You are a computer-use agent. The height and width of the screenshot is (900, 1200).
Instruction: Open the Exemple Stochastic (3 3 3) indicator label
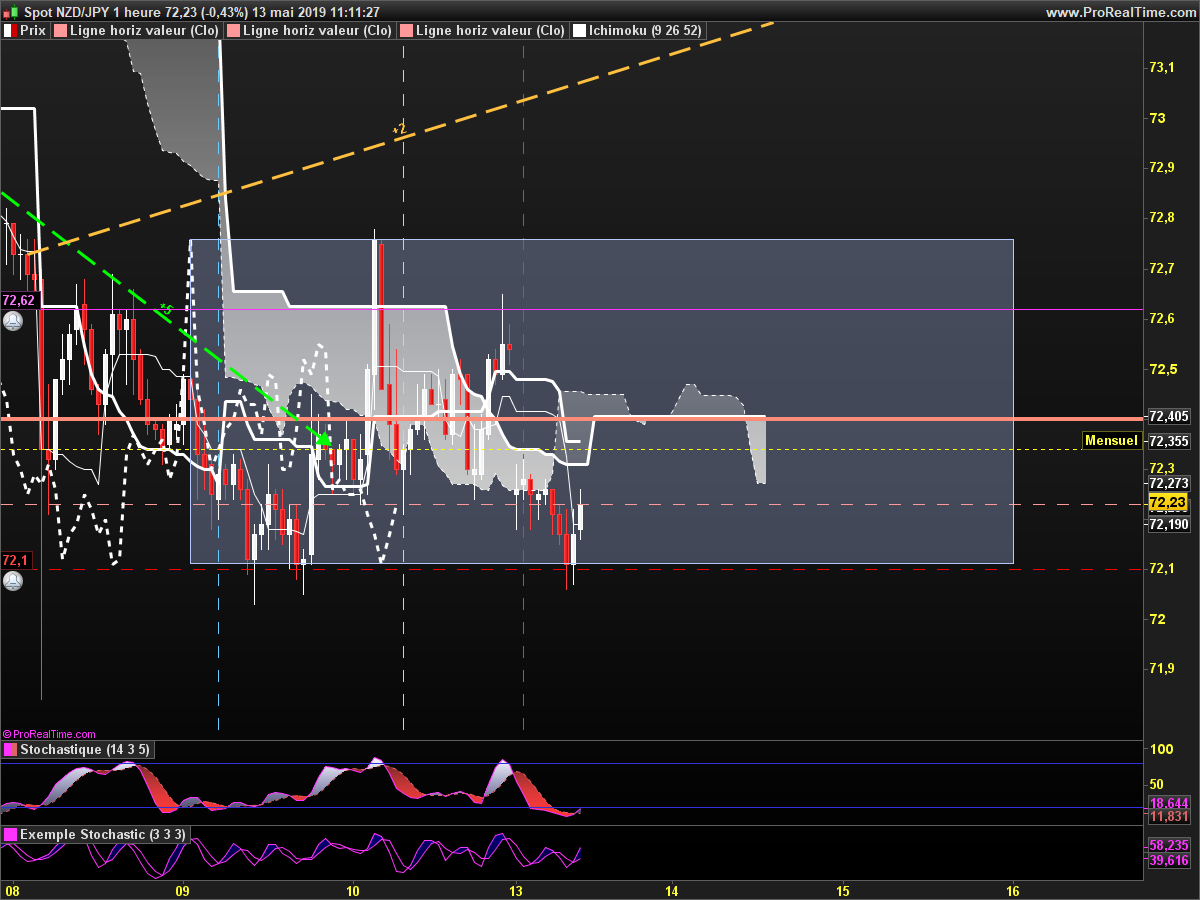pos(95,834)
